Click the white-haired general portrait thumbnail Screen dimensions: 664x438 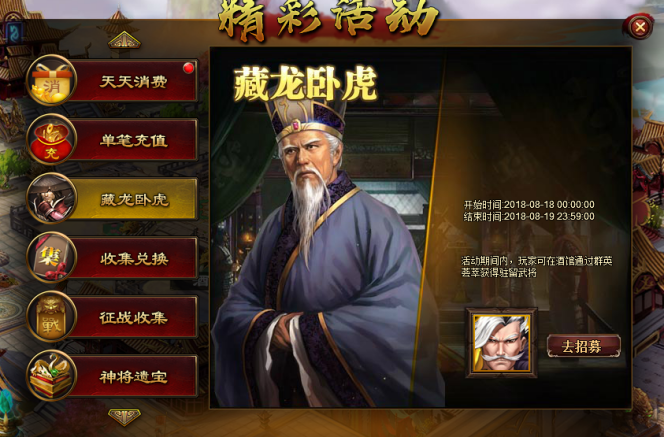(x=502, y=343)
